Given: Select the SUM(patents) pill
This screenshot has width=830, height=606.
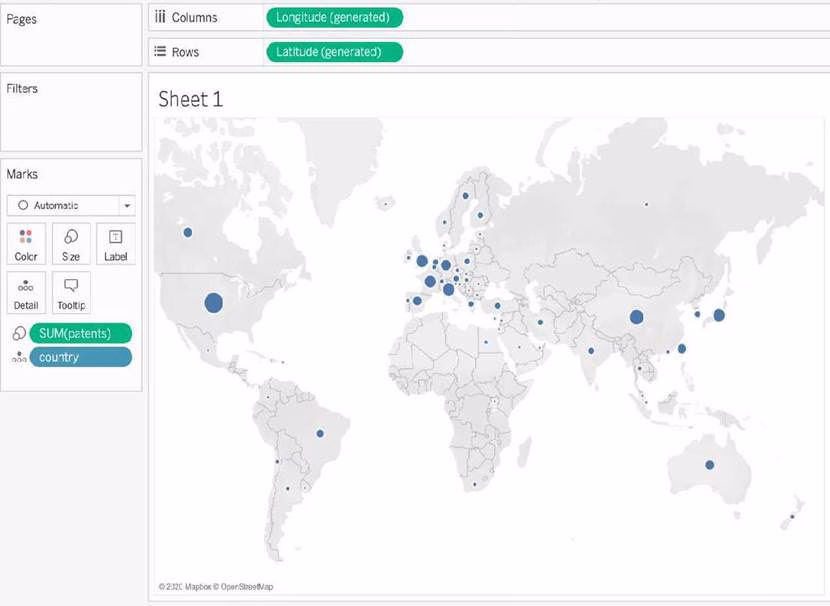Looking at the screenshot, I should 81,334.
